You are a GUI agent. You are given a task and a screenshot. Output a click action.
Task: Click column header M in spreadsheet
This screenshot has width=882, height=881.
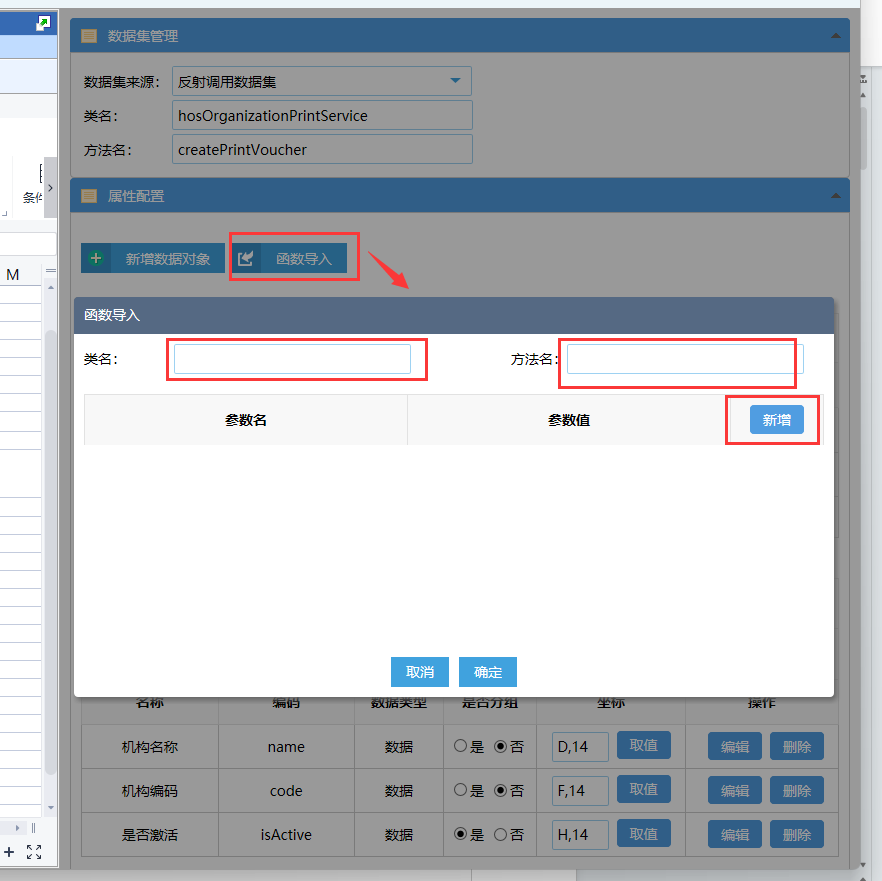[x=13, y=274]
